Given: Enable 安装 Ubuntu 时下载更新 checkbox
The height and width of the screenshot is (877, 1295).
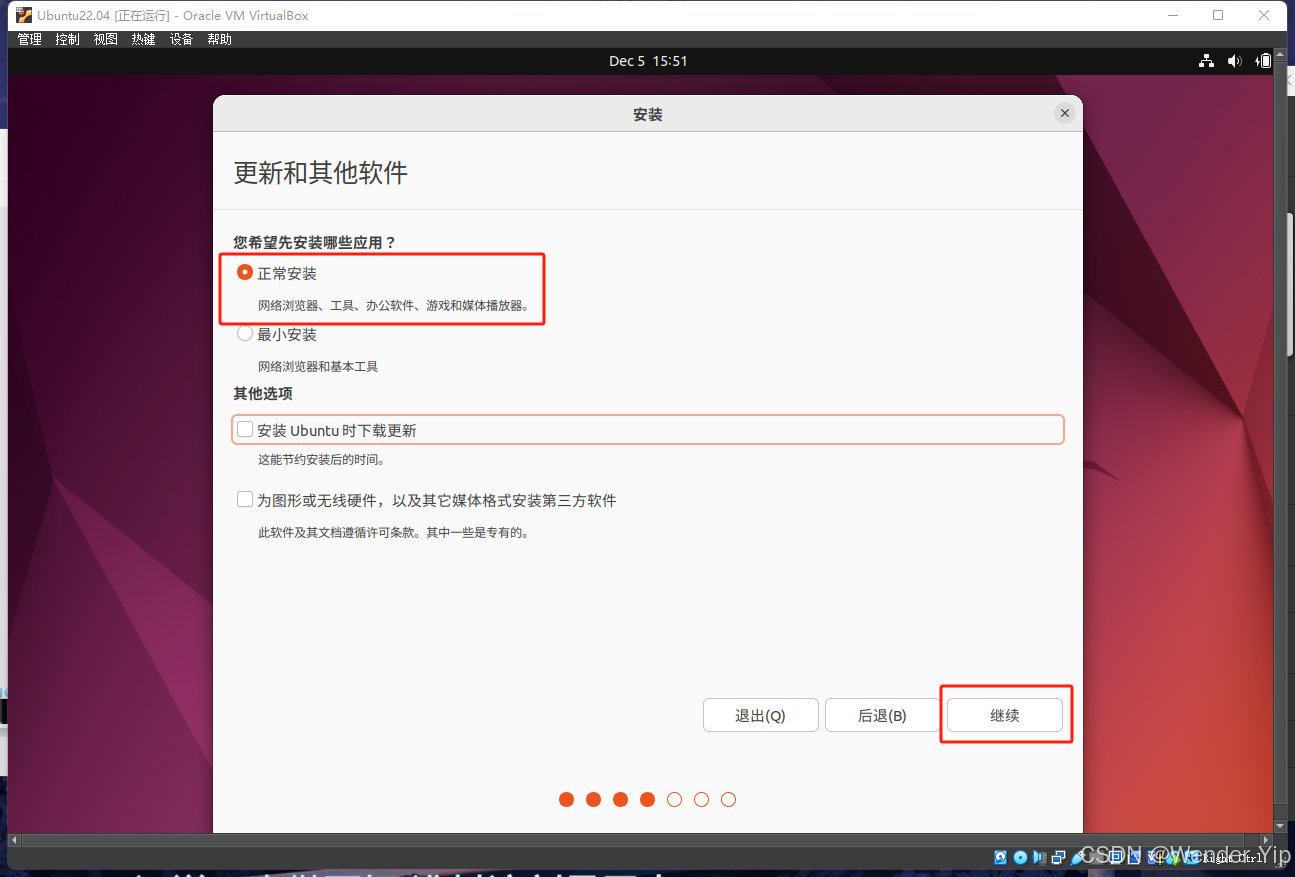Looking at the screenshot, I should tap(245, 430).
